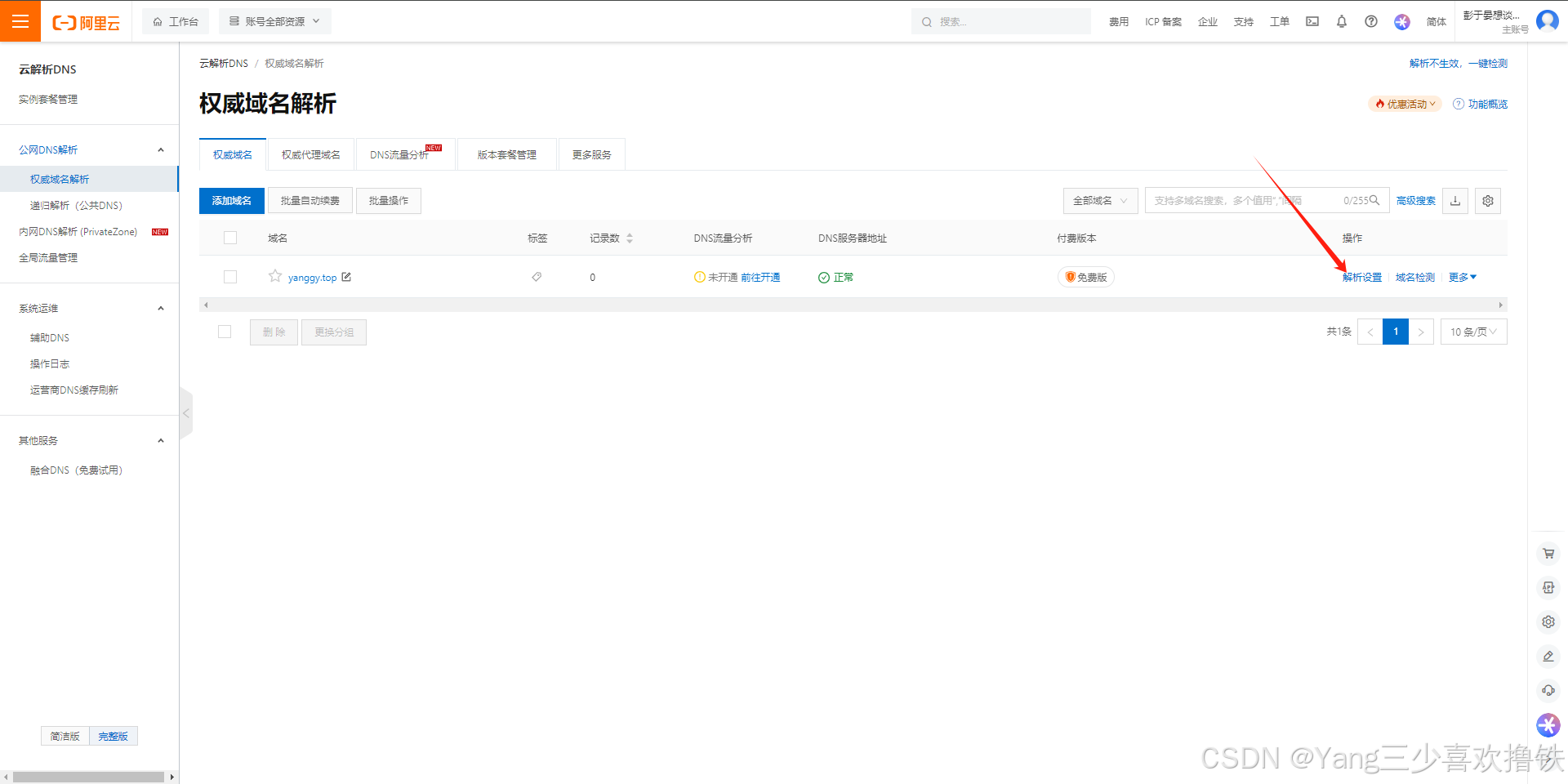This screenshot has height=784, width=1568.
Task: Switch to 简洁版 view
Action: 65,736
